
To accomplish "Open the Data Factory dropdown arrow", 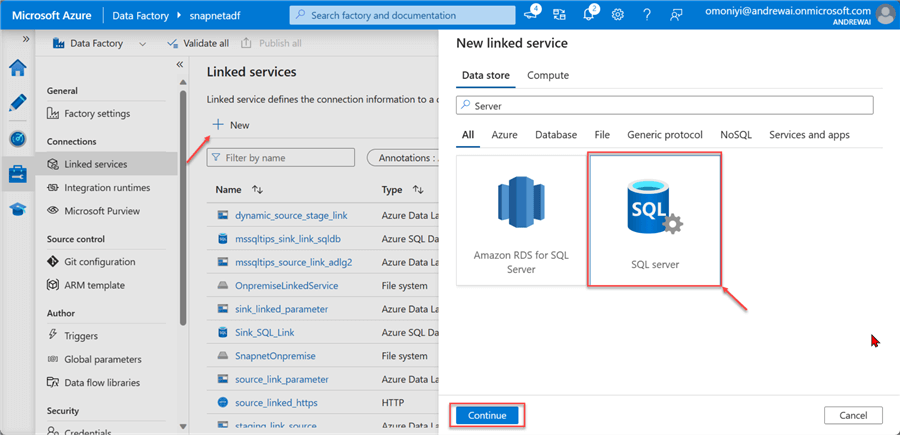I will click(x=142, y=44).
